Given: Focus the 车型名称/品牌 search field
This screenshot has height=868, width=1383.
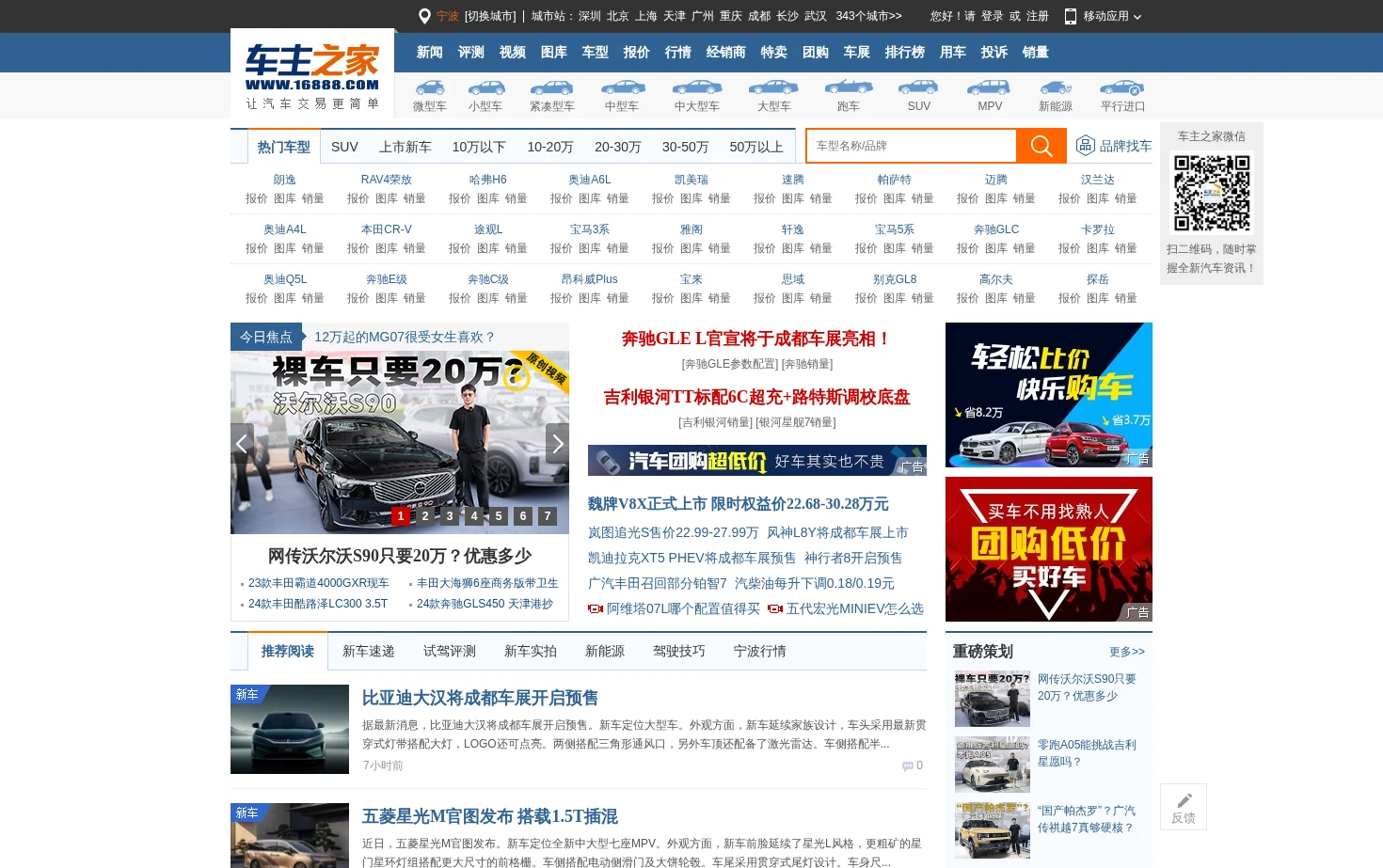Looking at the screenshot, I should pos(912,146).
